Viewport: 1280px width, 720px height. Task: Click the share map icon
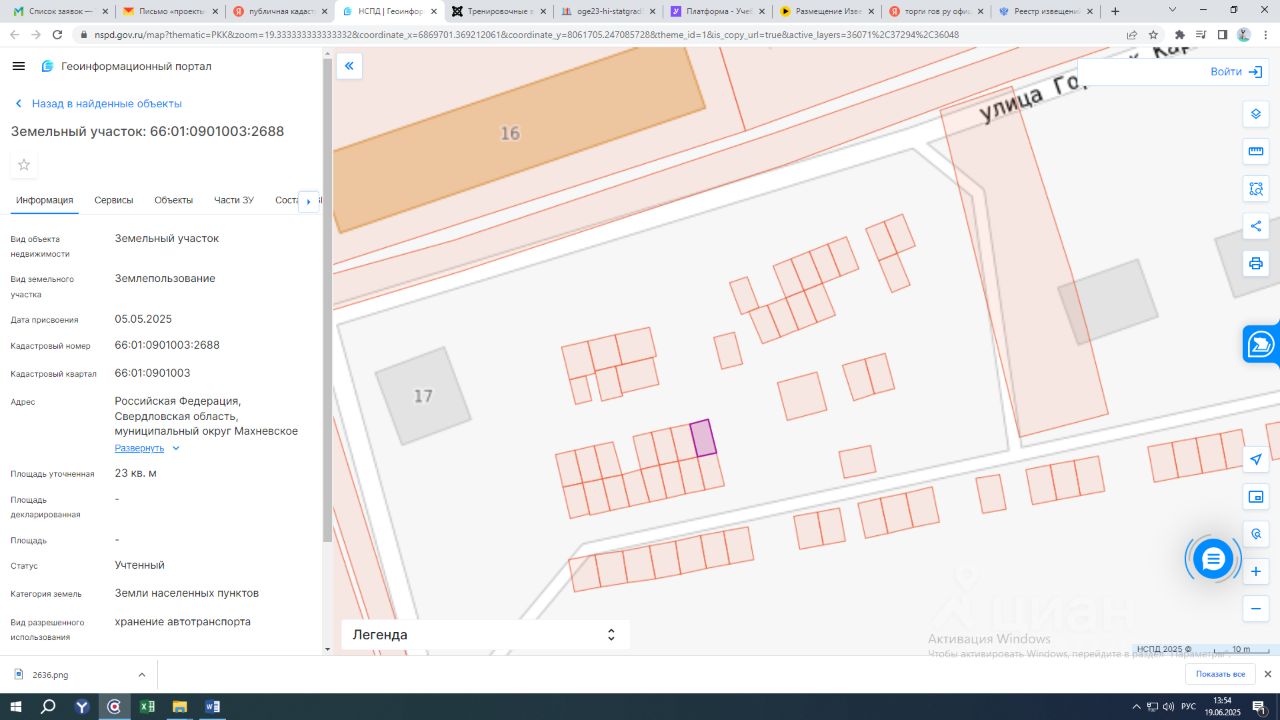click(1256, 226)
